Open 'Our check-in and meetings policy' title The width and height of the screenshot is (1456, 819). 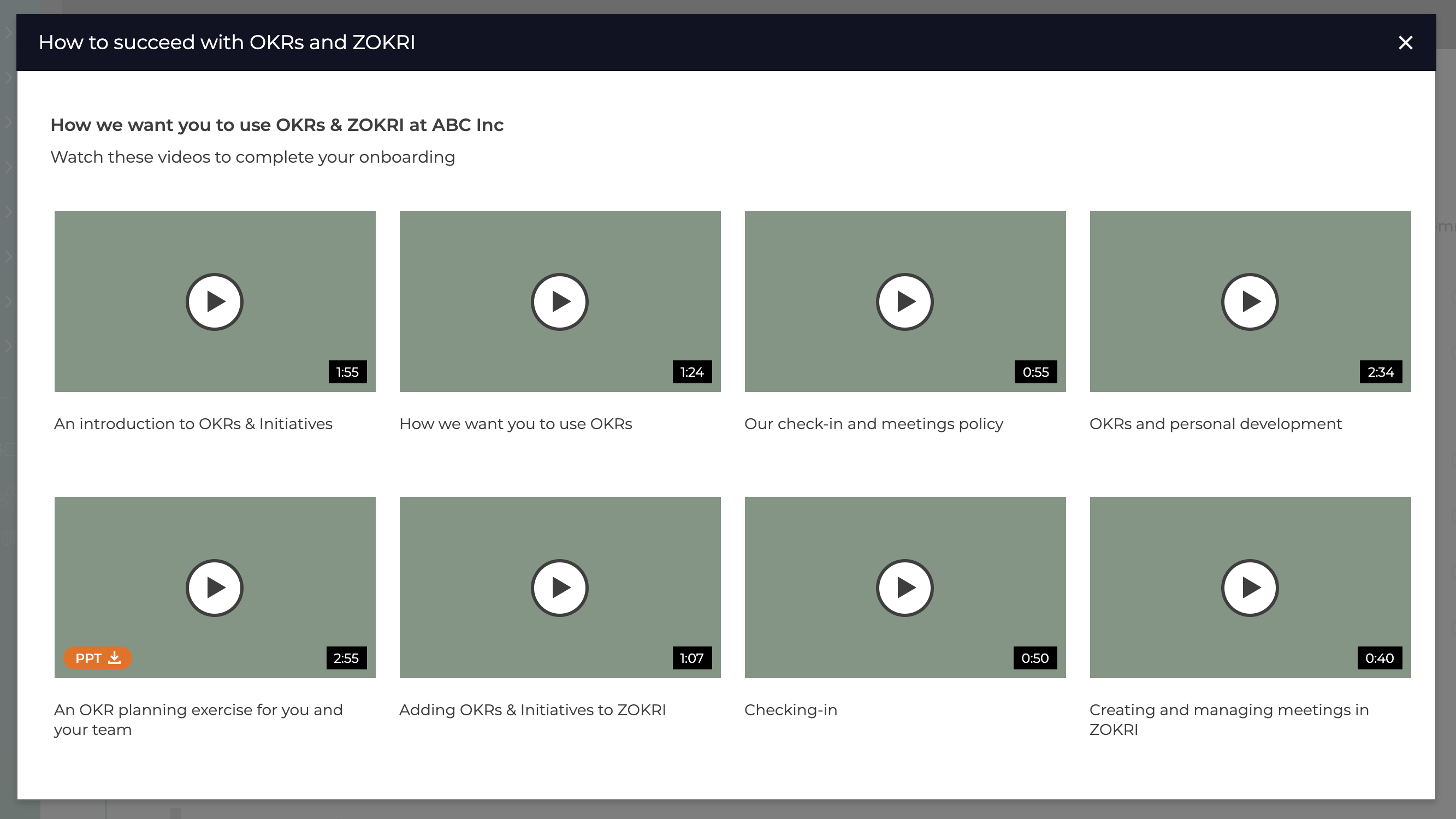click(x=874, y=424)
